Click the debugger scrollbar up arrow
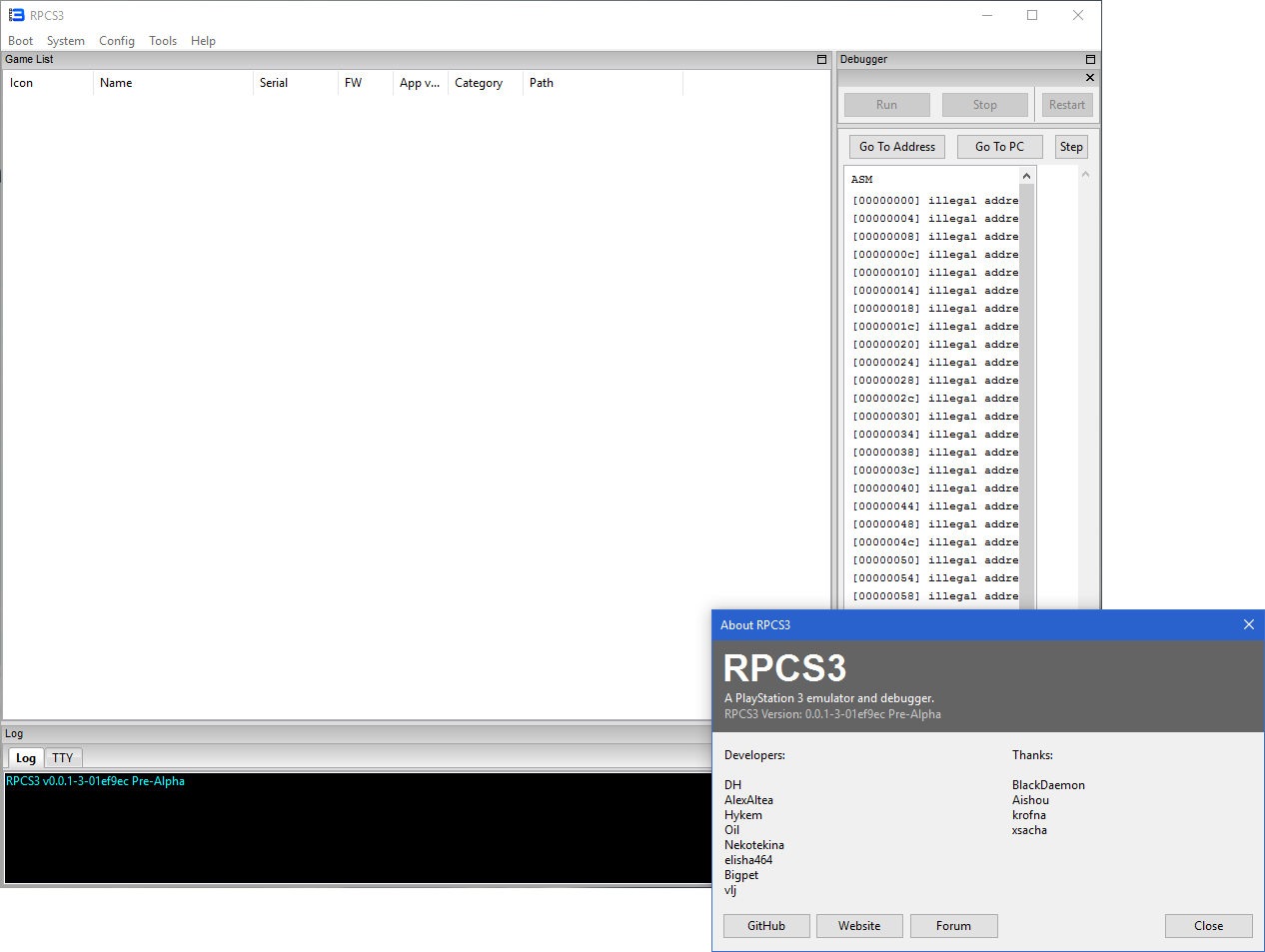Screen dimensions: 1265x952 [x=1026, y=174]
